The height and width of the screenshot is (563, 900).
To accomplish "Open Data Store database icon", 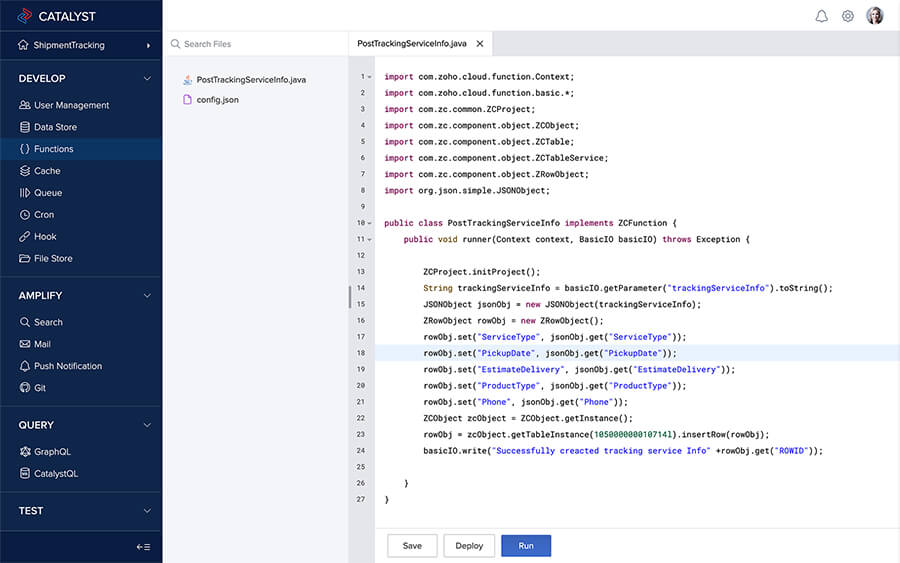I will tap(25, 127).
